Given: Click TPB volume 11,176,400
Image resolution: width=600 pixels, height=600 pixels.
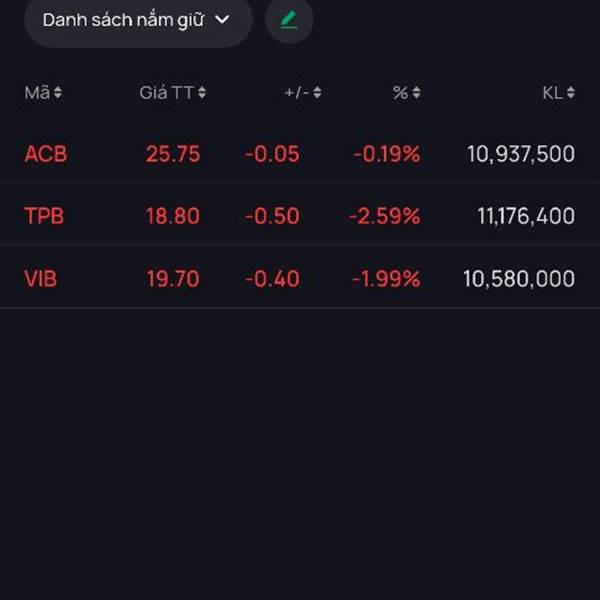Looking at the screenshot, I should pos(526,216).
